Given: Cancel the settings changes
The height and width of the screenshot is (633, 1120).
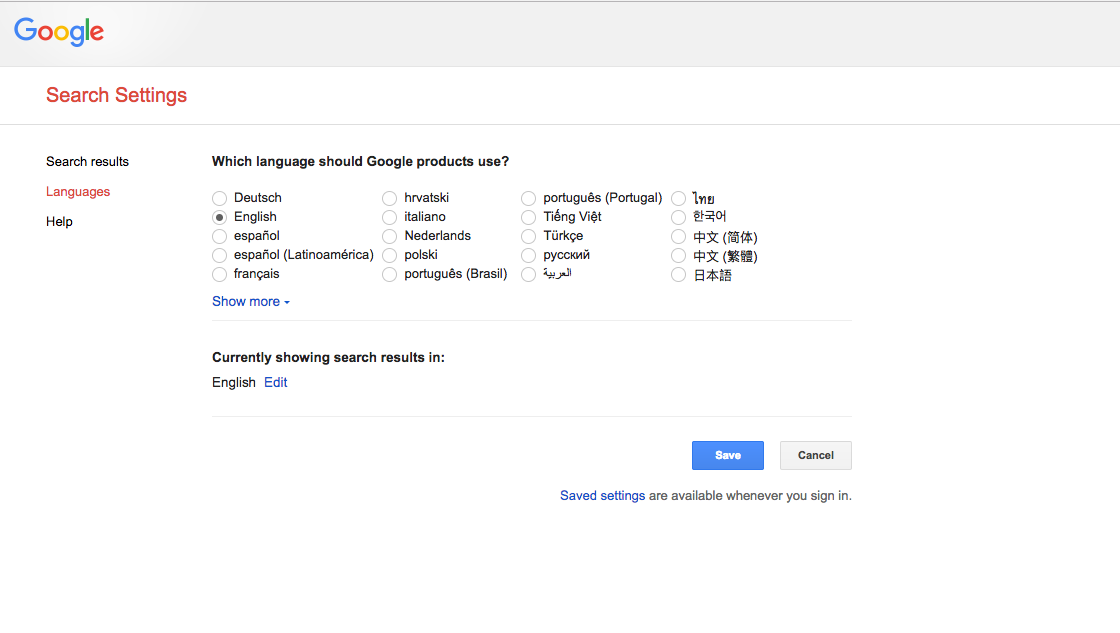Looking at the screenshot, I should (816, 455).
